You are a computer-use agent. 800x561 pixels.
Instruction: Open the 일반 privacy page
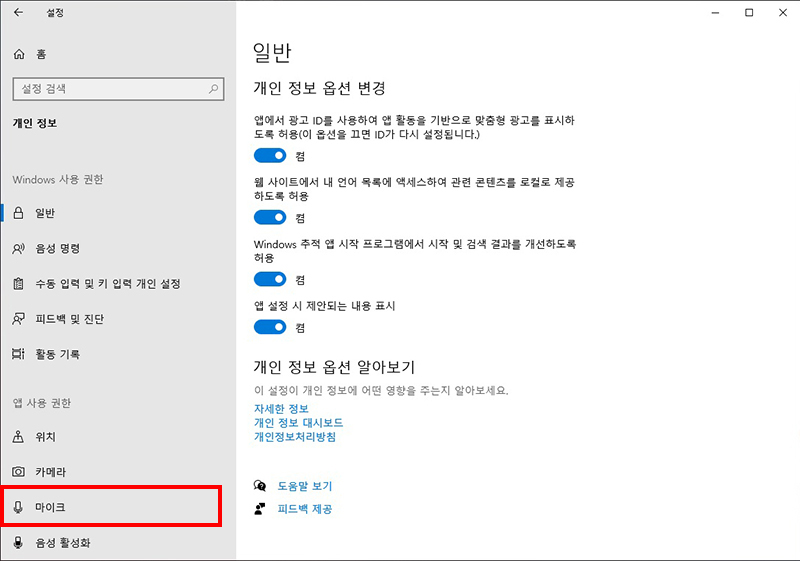point(118,213)
